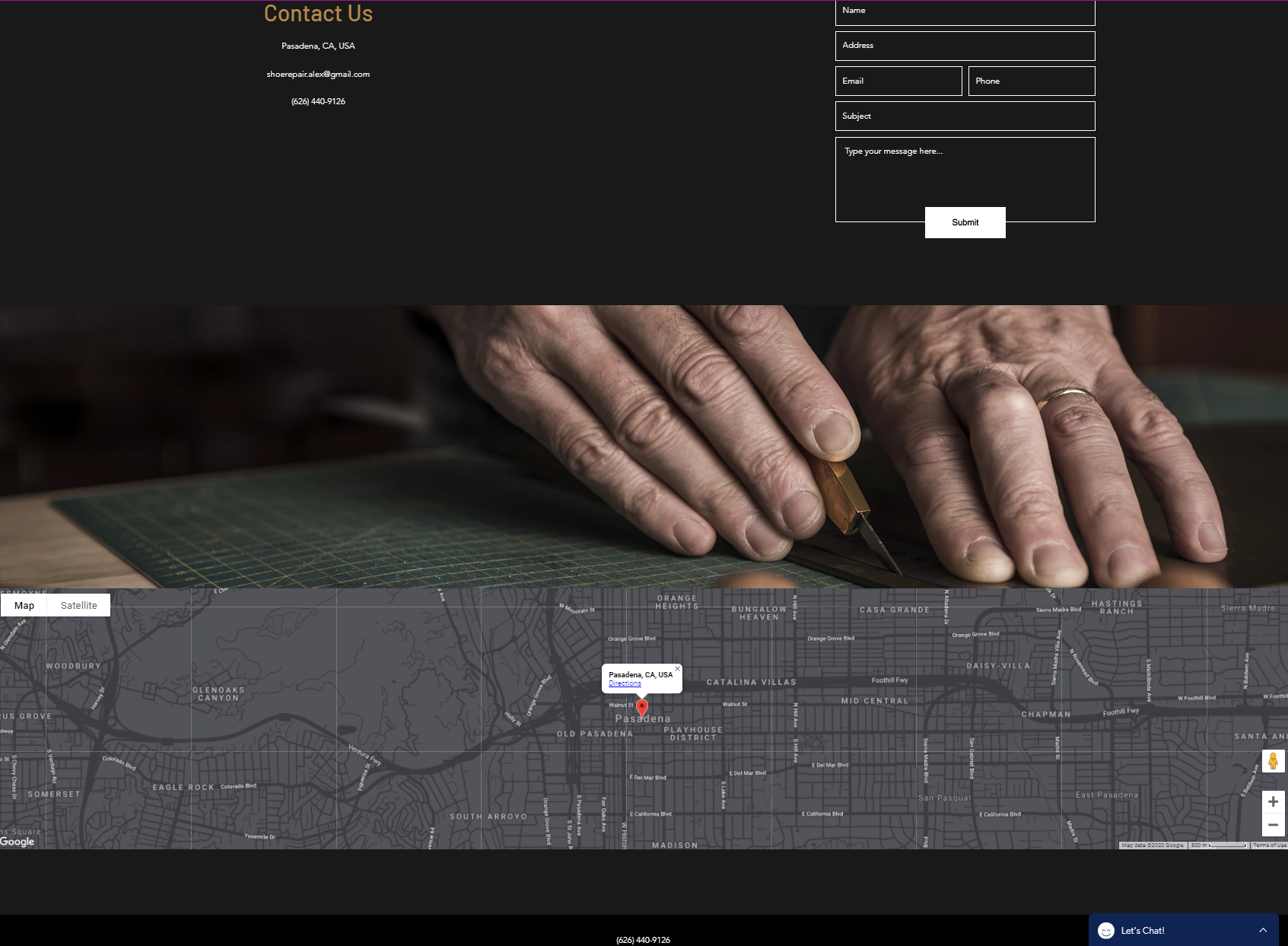
Task: Open the map Terms of Use link
Action: click(1269, 846)
